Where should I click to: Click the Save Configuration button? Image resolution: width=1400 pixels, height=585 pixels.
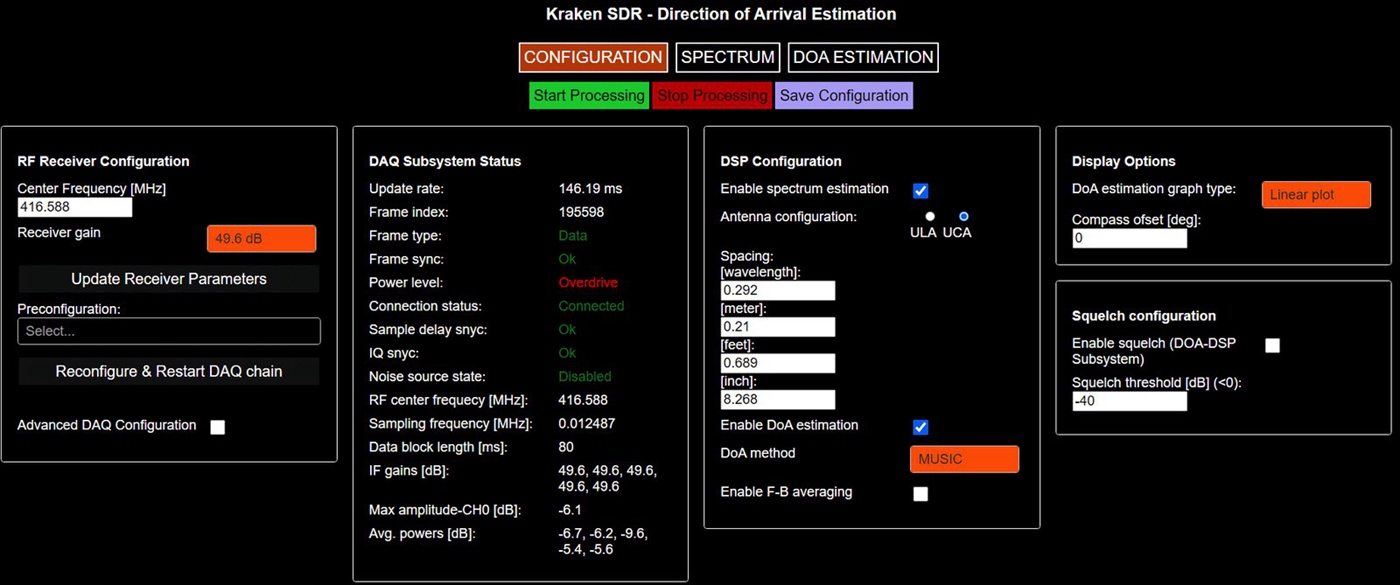pos(844,96)
